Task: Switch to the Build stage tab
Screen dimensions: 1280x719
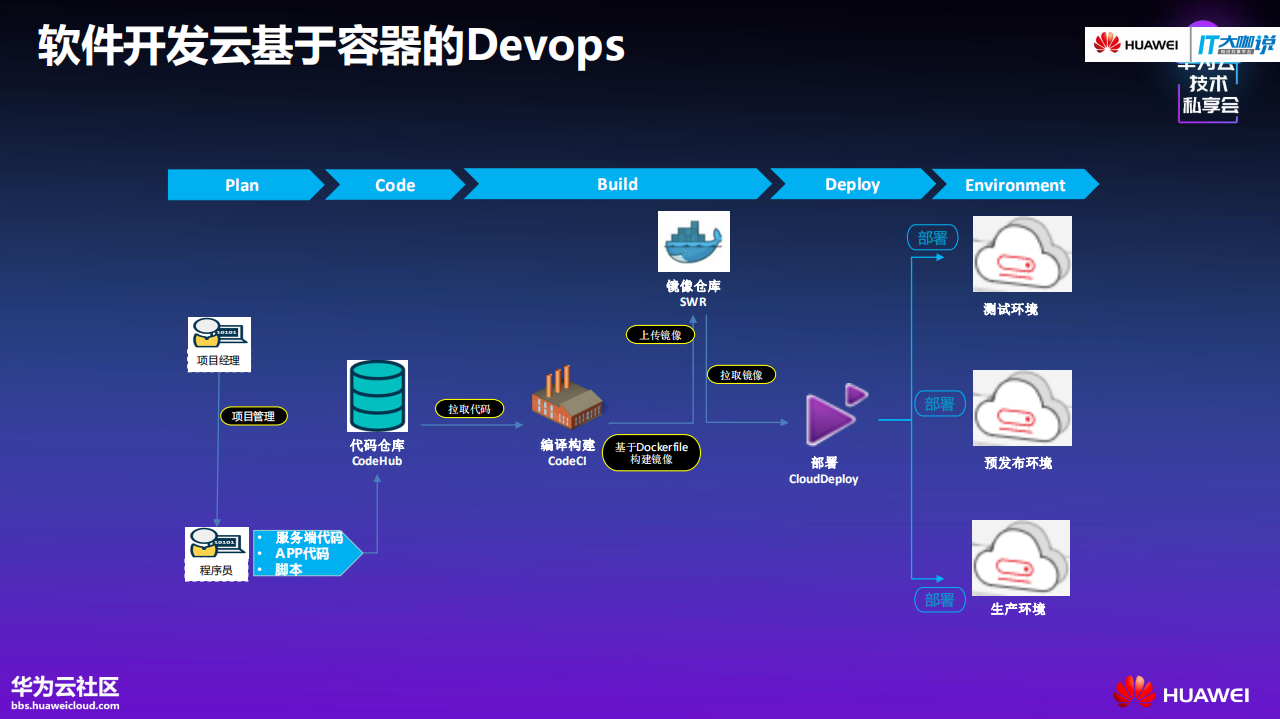Action: coord(618,184)
